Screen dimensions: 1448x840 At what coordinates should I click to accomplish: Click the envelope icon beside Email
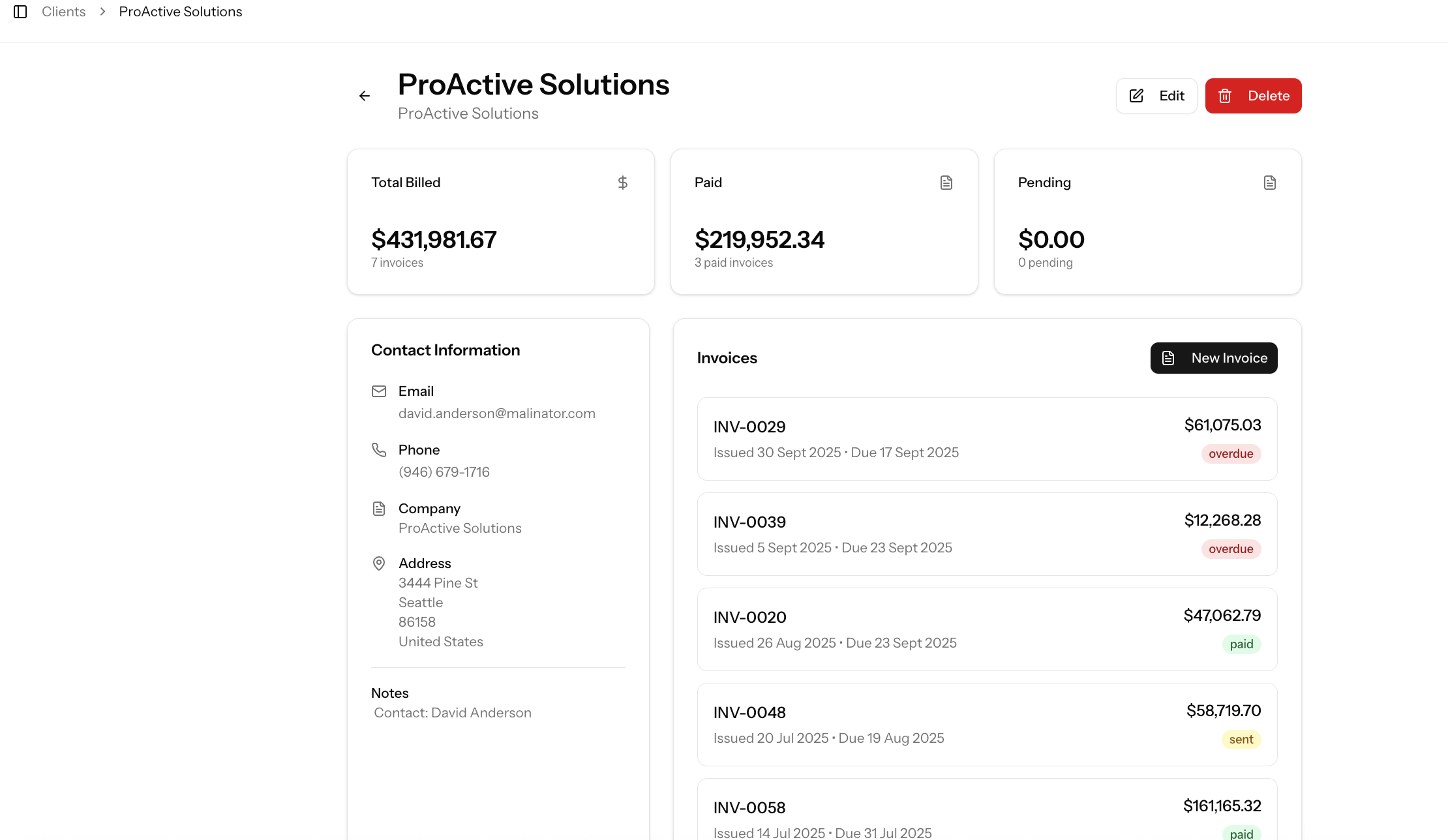point(379,391)
